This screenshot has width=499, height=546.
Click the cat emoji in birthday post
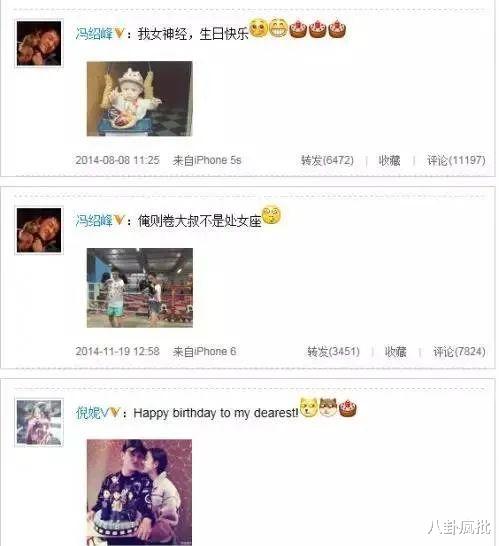(328, 407)
